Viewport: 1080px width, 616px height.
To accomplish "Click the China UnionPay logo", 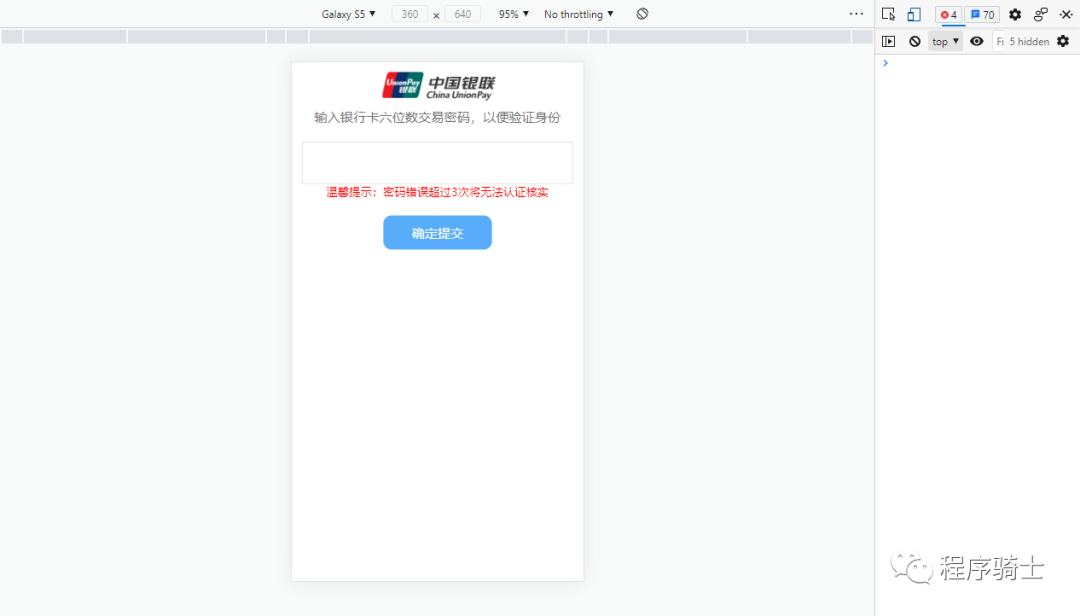I will coord(437,86).
